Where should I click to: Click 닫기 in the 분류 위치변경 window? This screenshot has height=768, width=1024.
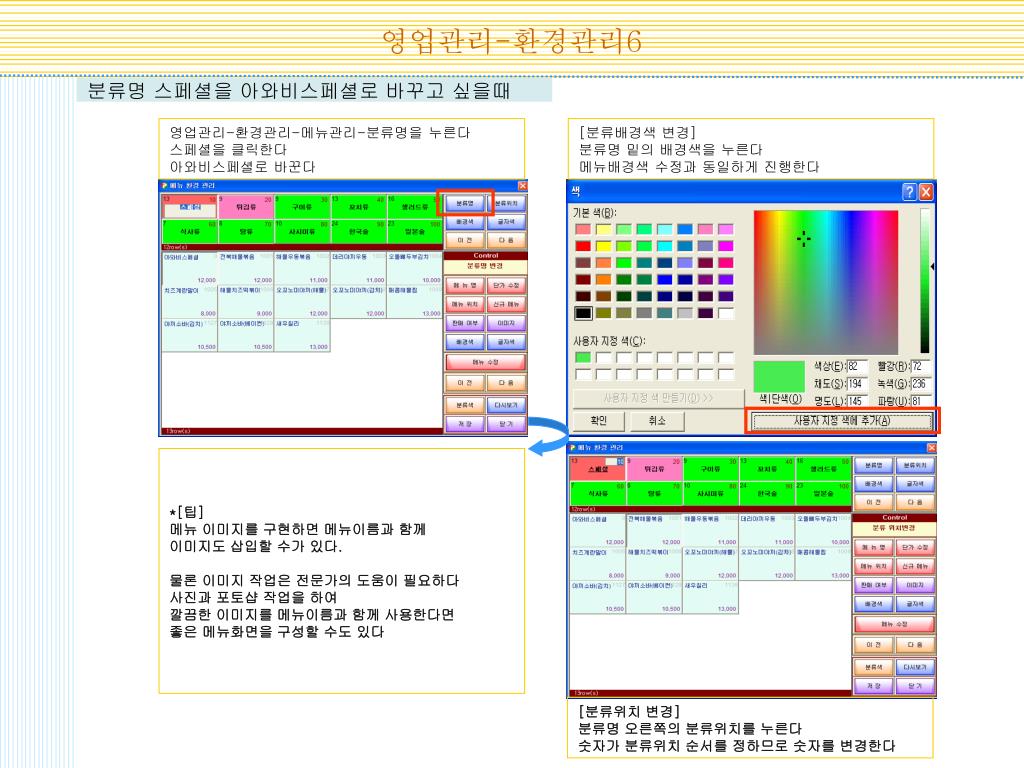pos(915,686)
